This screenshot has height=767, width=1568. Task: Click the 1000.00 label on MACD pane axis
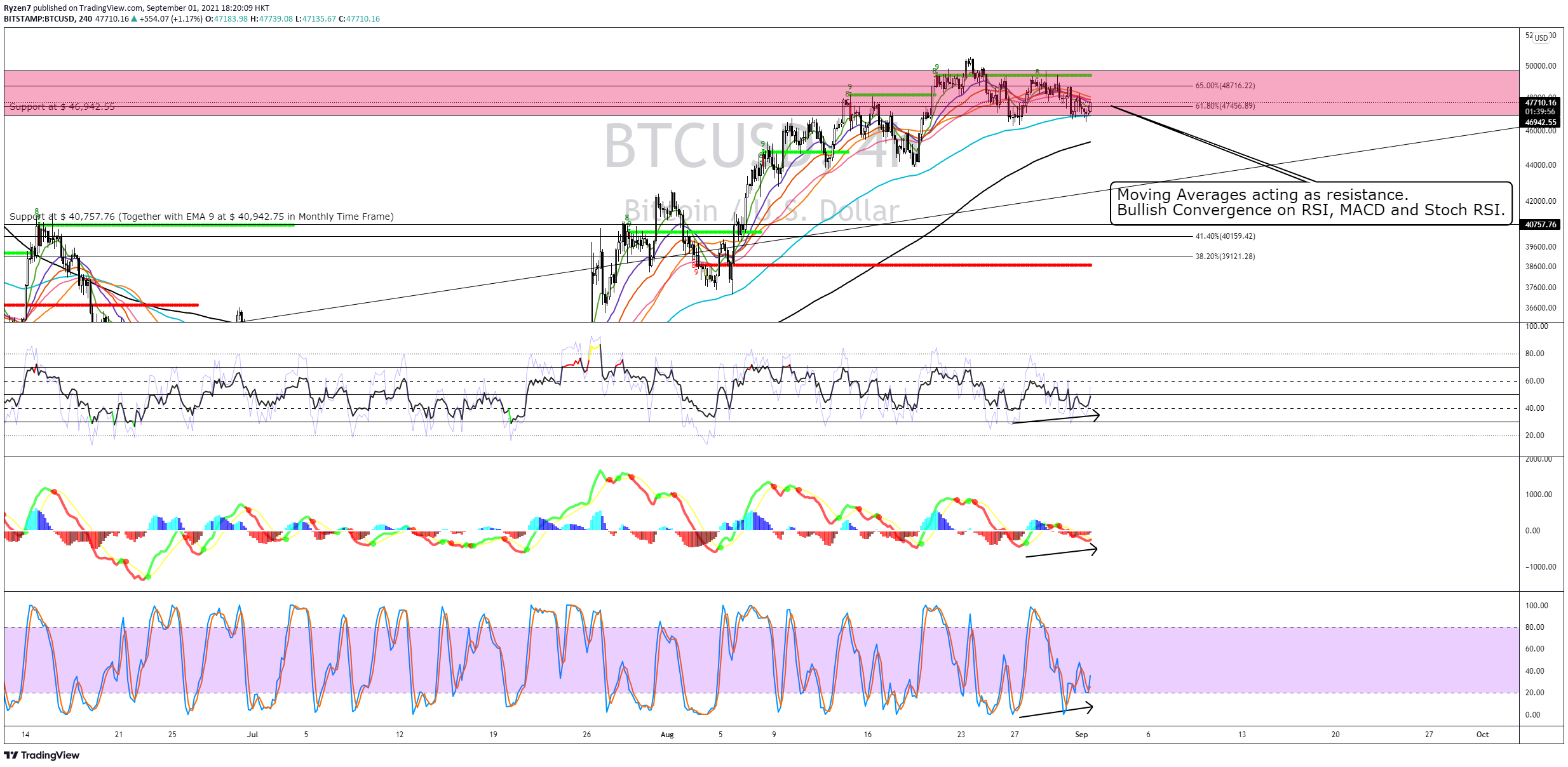tap(1539, 495)
